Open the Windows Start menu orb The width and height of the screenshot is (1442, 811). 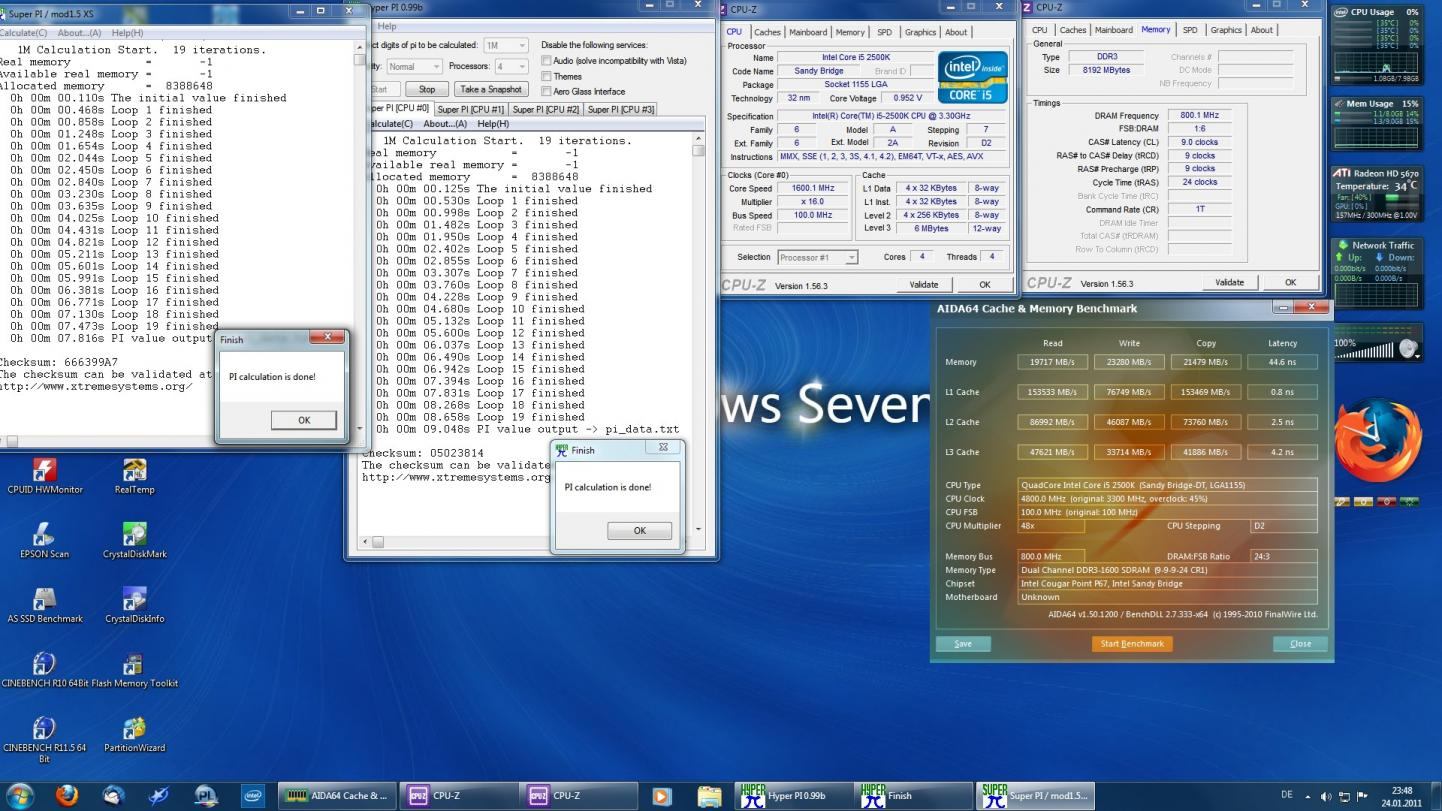pos(19,796)
